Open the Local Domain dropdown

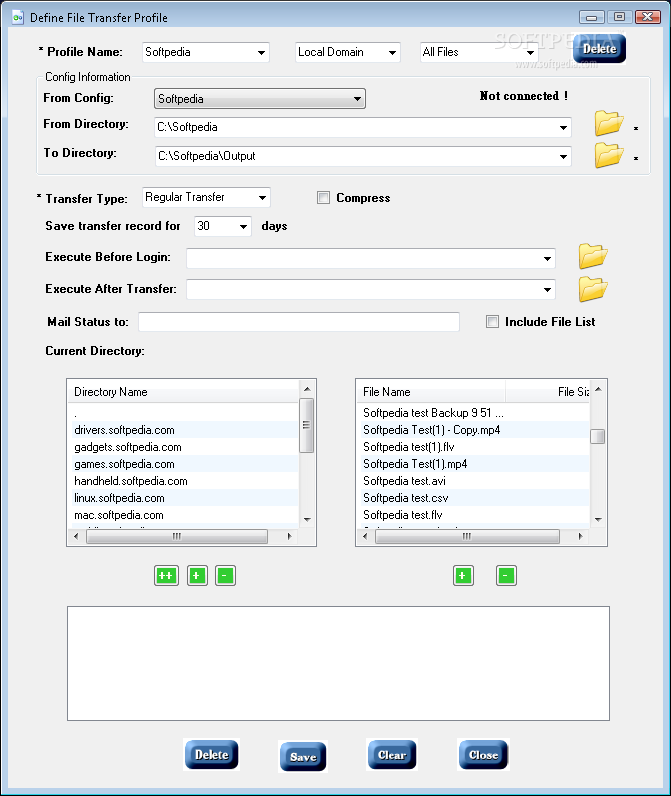pos(392,52)
